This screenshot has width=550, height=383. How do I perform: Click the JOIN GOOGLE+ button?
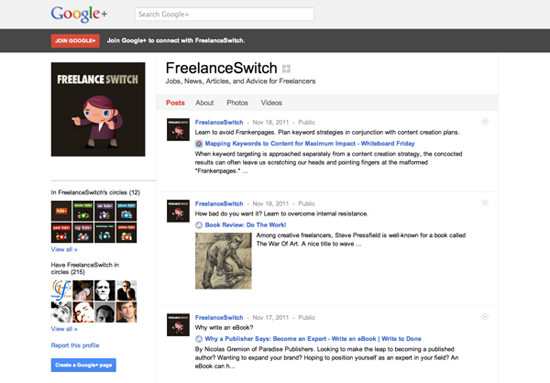point(75,41)
